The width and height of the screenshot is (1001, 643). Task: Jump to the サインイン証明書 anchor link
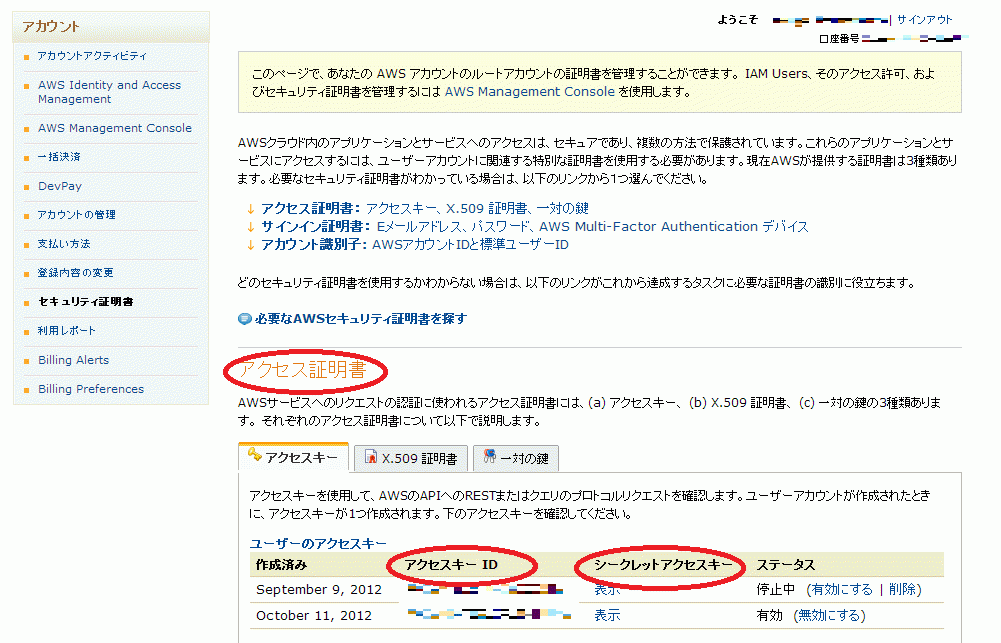click(535, 227)
